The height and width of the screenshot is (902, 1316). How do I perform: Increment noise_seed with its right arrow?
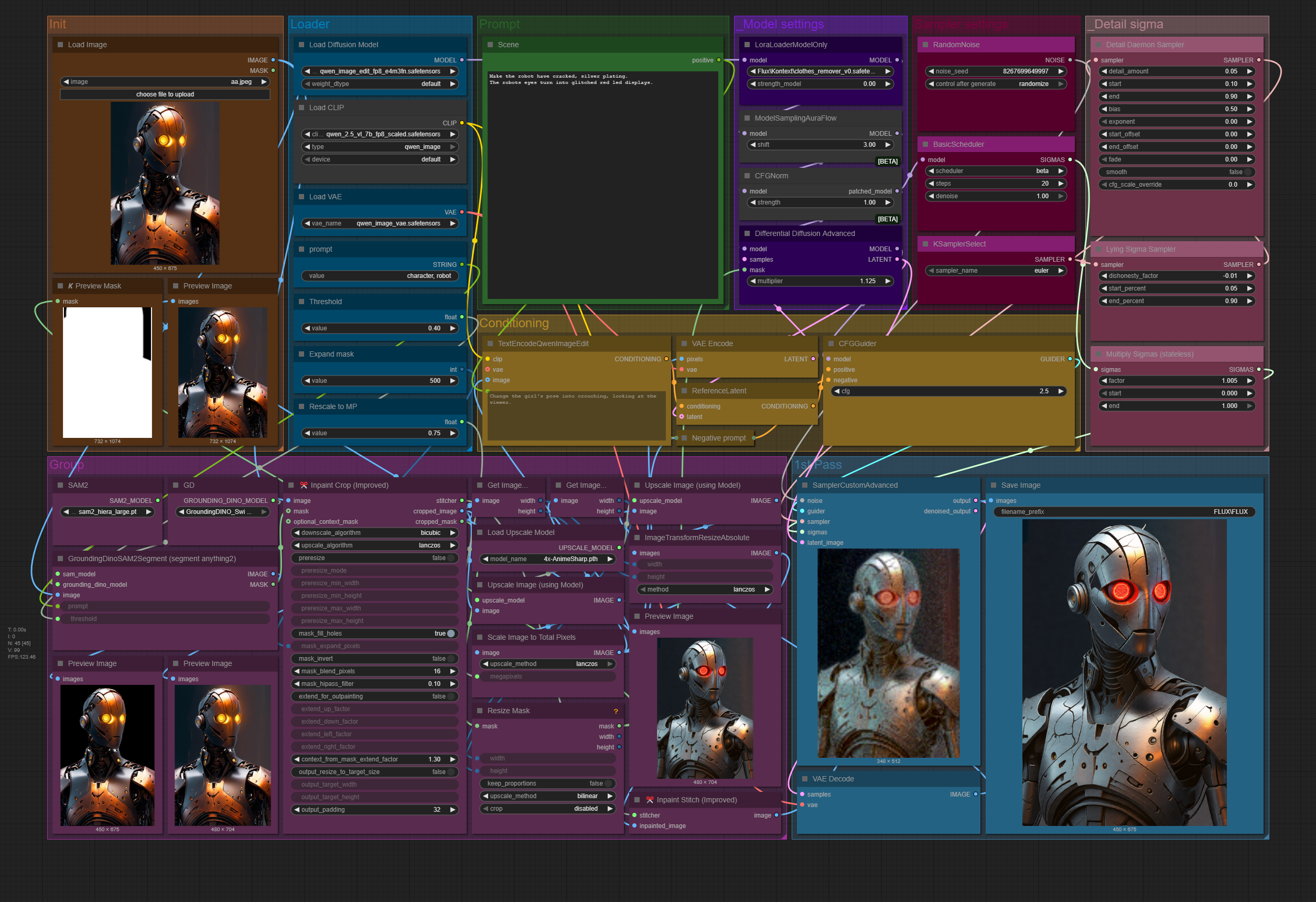click(1061, 71)
